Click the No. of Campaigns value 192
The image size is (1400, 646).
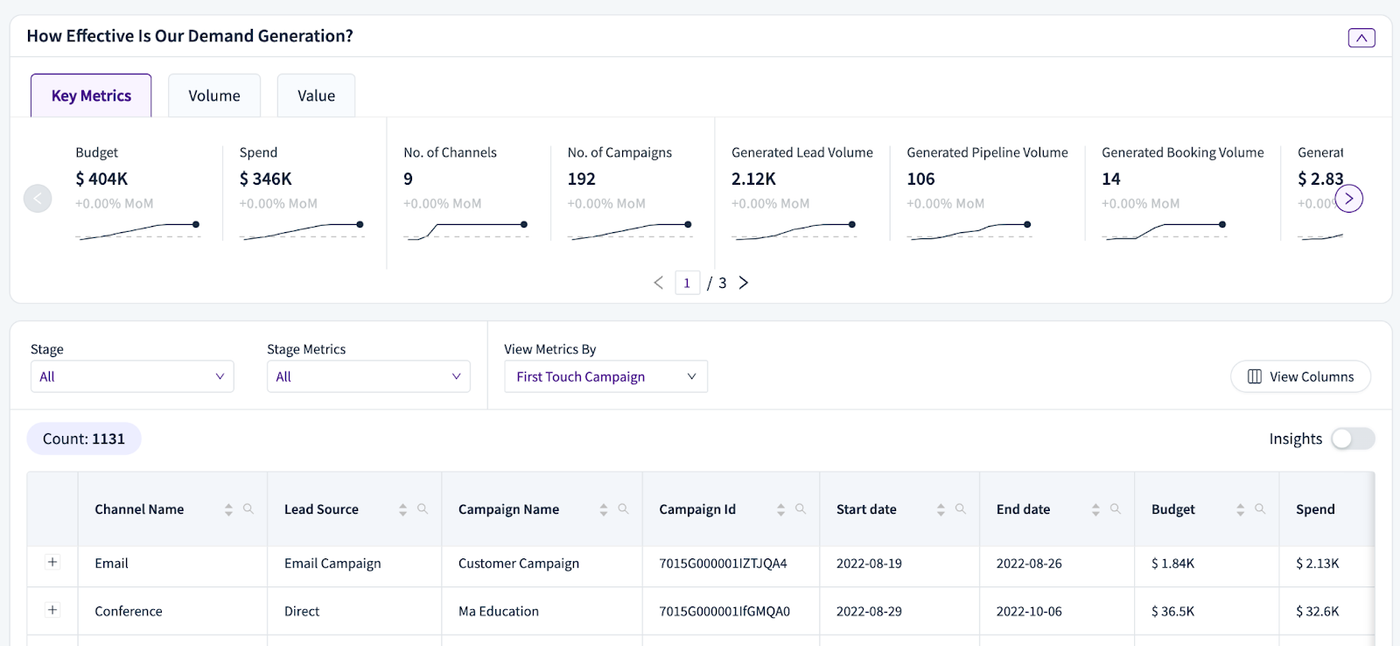pos(582,179)
